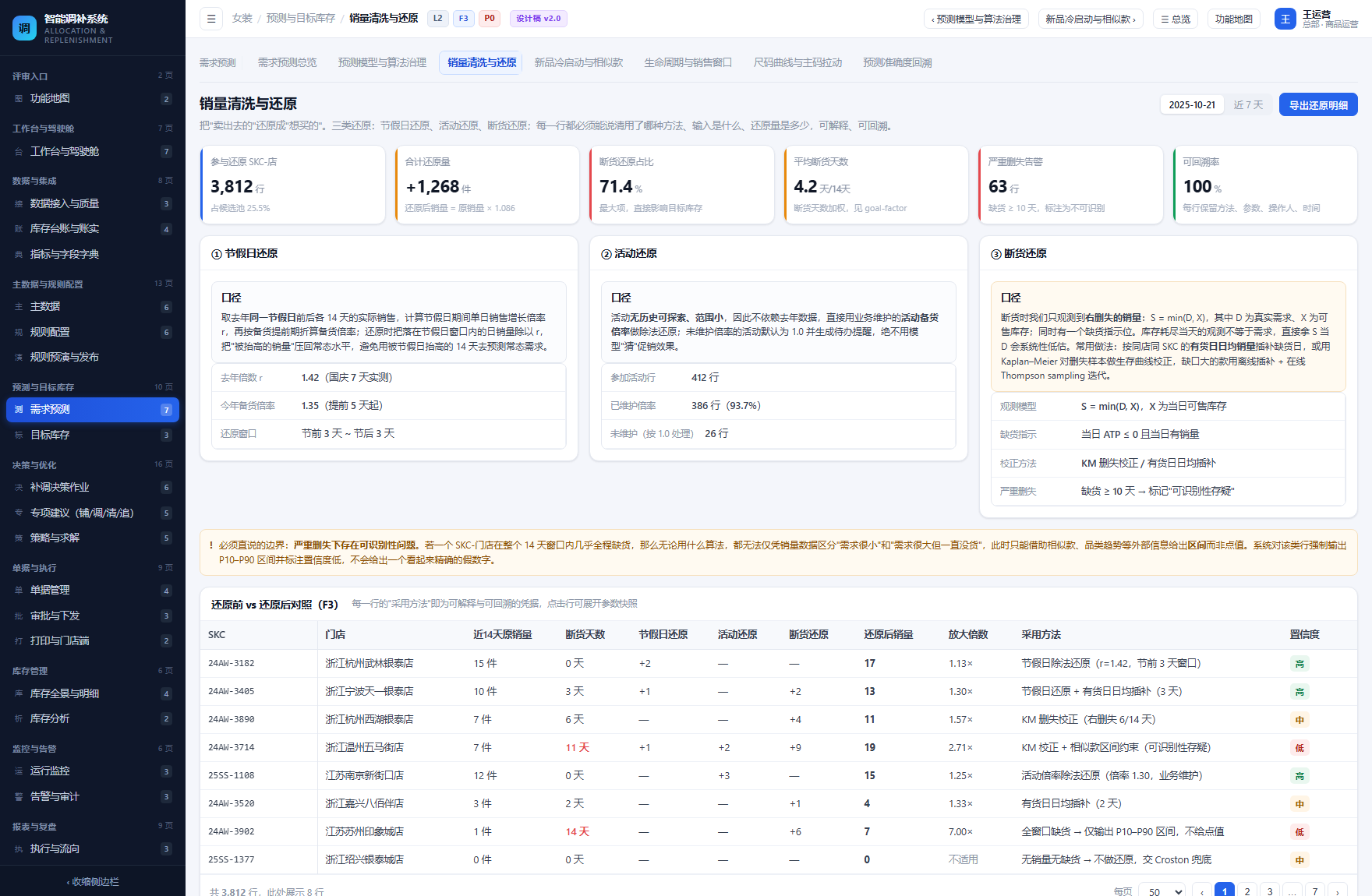Collapse the 主数据与规则配置 group header
The width and height of the screenshot is (1372, 896).
[x=93, y=284]
